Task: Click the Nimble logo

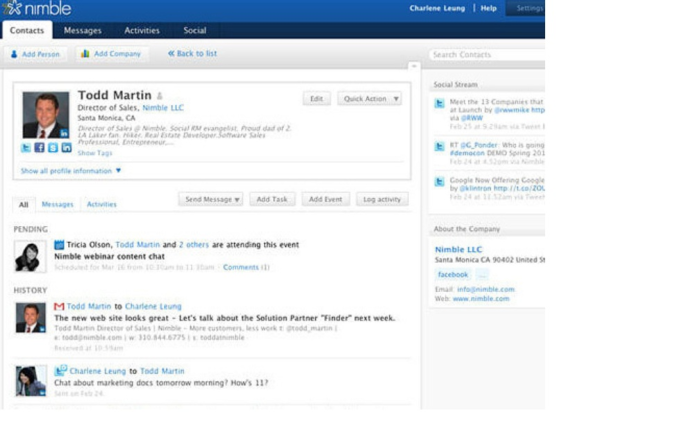Action: 37,8
